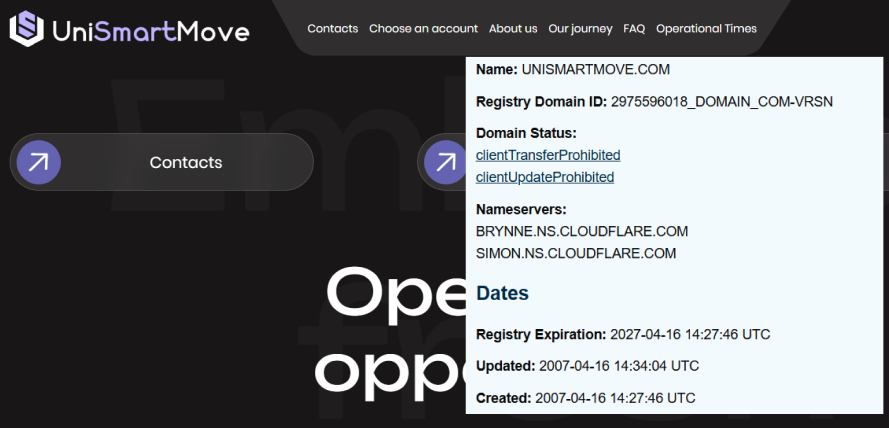889x428 pixels.
Task: Follow the clientTransferProhibited status link
Action: coord(548,155)
